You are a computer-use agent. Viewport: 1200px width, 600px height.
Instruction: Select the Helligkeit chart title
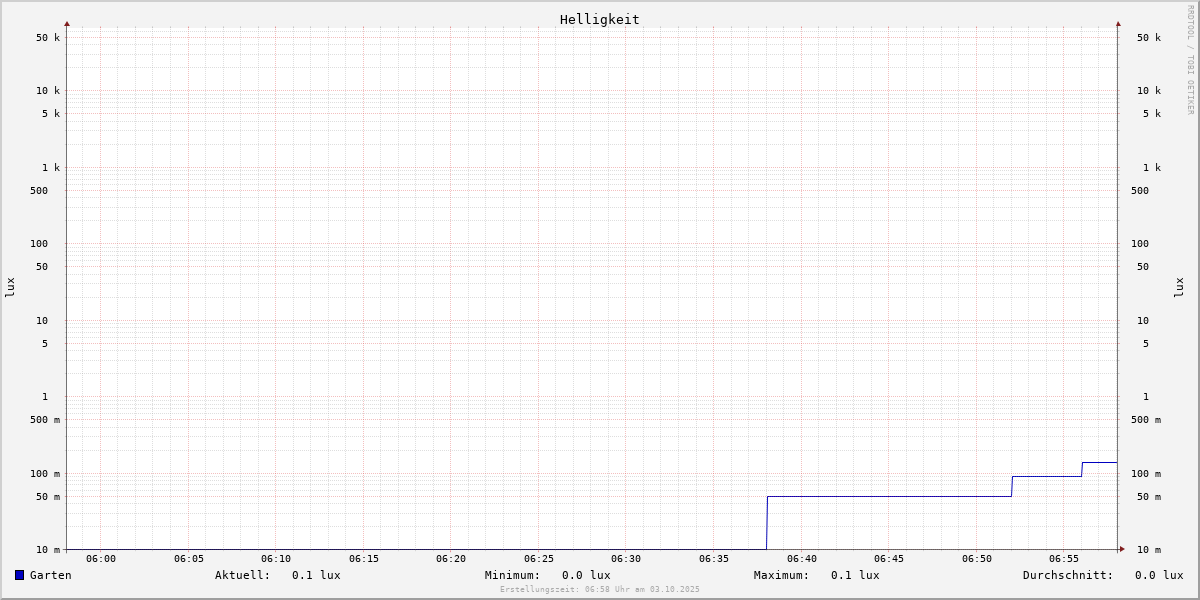click(x=599, y=19)
